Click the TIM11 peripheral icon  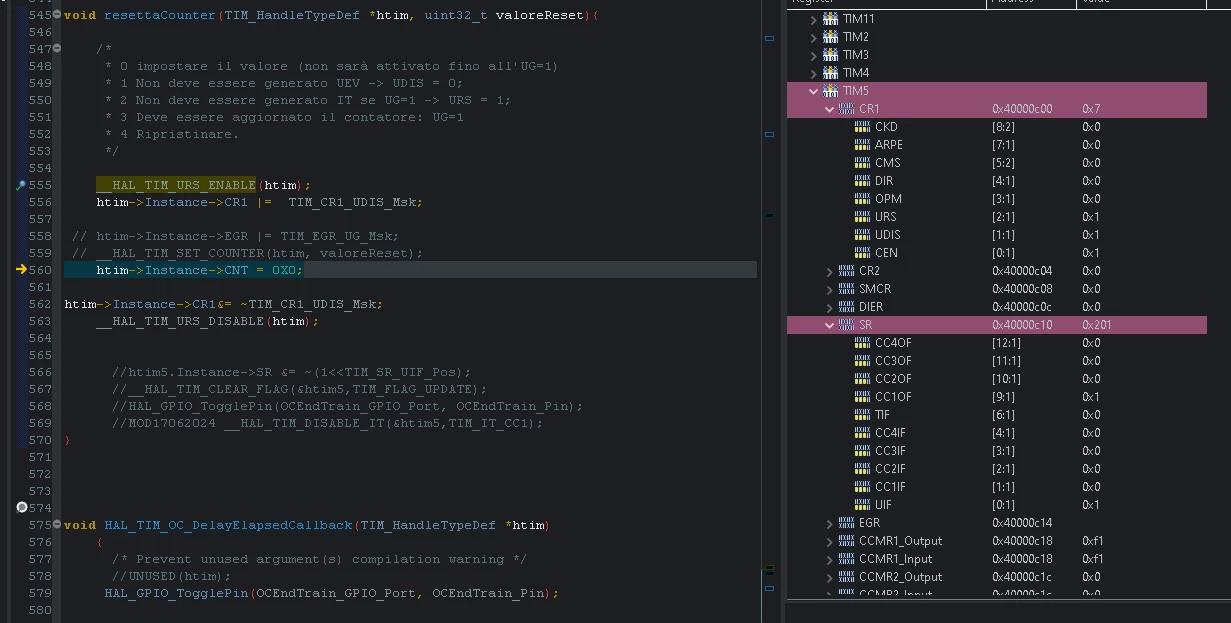click(830, 19)
